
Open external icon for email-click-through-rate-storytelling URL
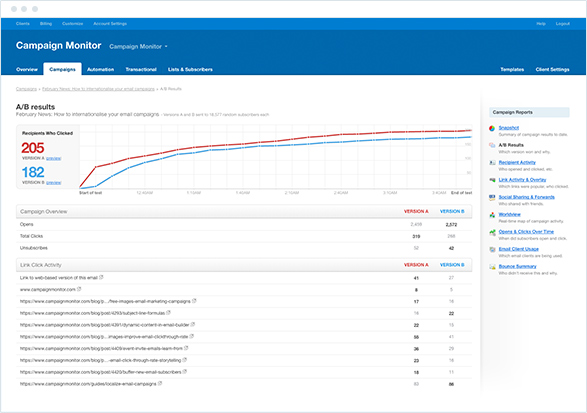click(x=185, y=360)
